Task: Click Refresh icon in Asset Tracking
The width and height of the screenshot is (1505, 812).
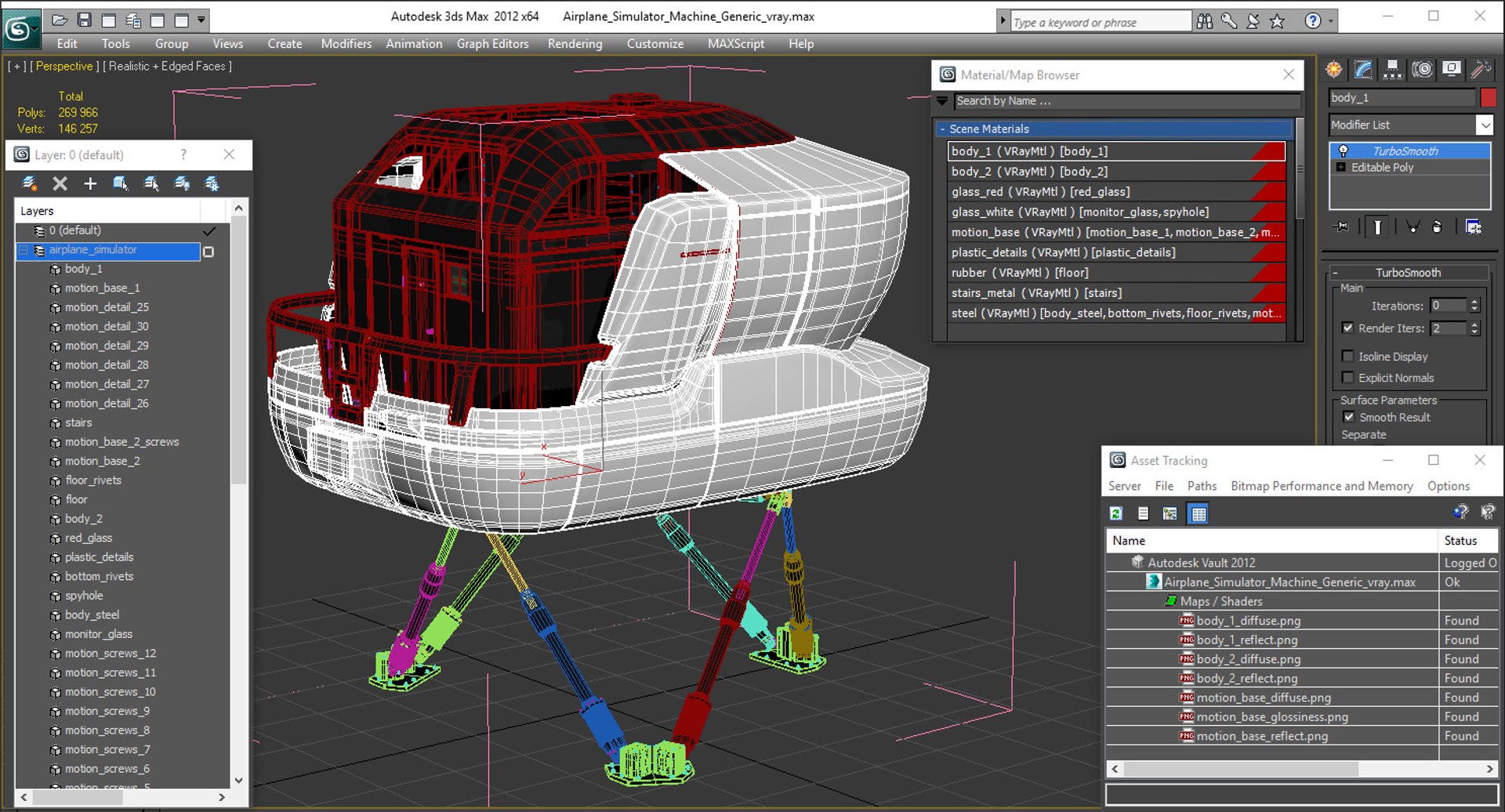Action: click(x=1116, y=513)
